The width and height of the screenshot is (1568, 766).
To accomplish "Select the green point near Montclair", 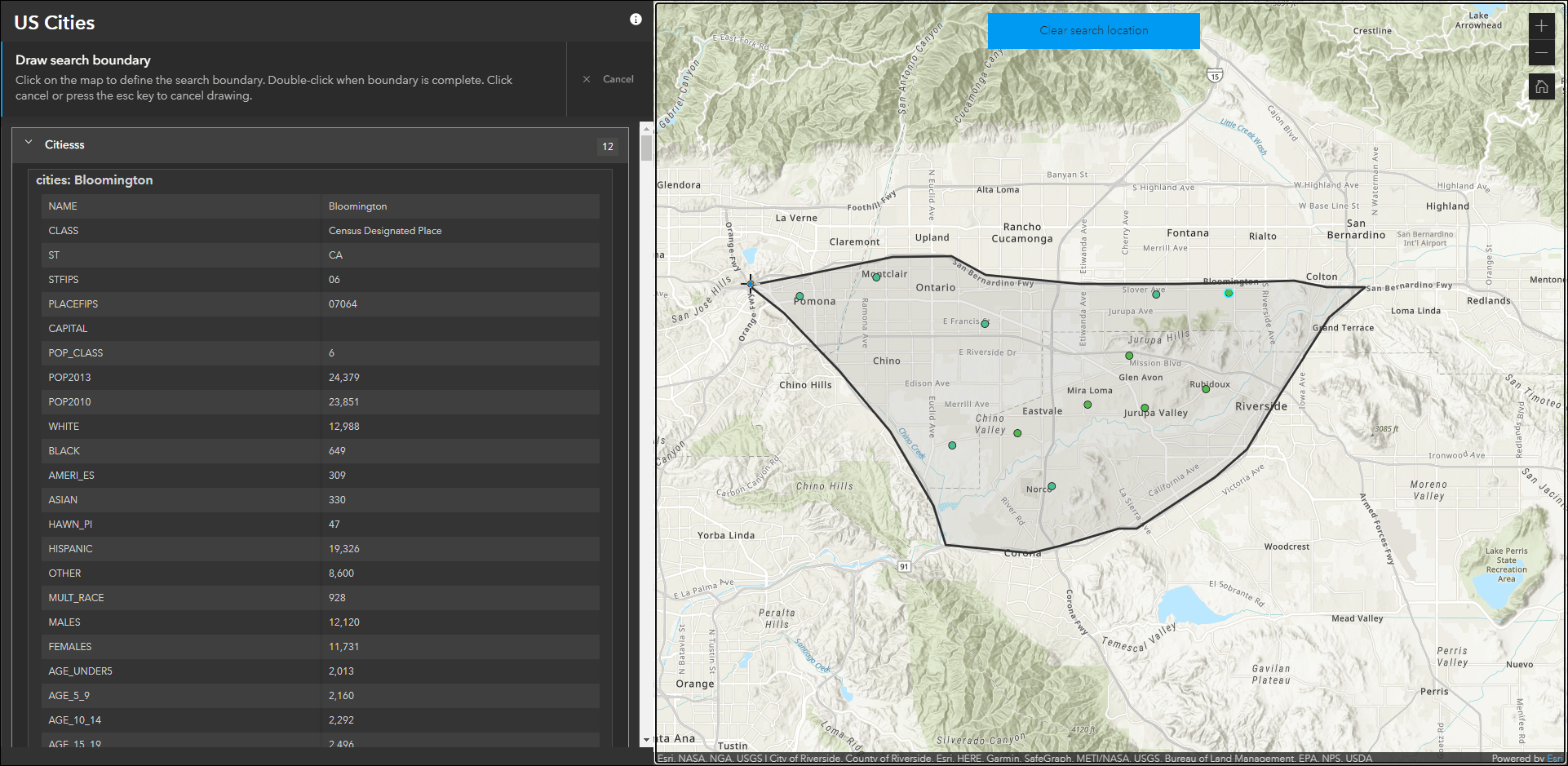I will coord(876,277).
